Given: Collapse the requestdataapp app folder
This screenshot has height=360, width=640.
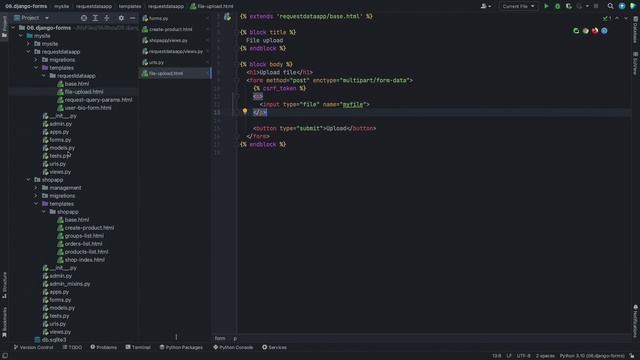Looking at the screenshot, I should pos(29,52).
